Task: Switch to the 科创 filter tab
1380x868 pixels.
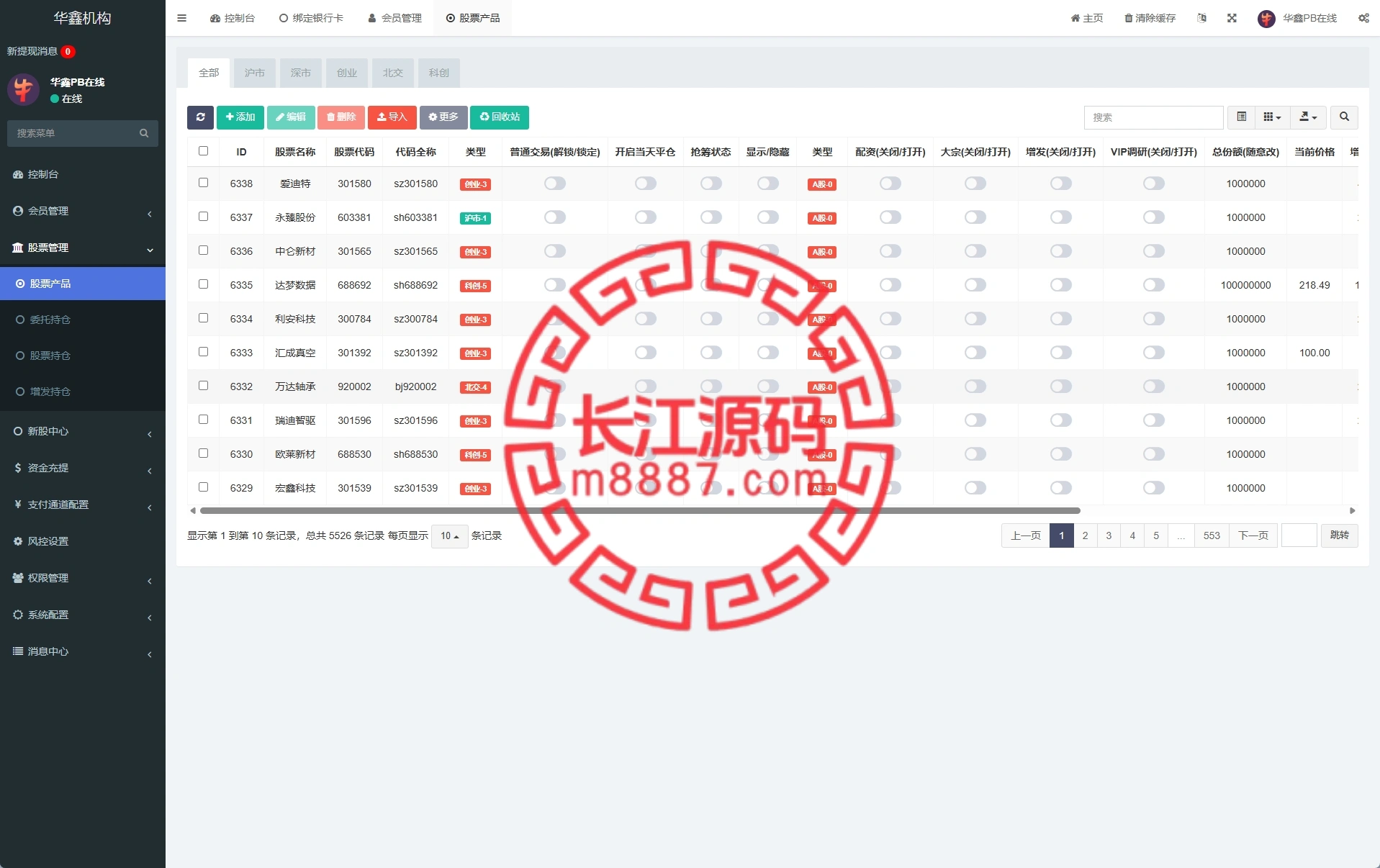Action: pos(439,73)
